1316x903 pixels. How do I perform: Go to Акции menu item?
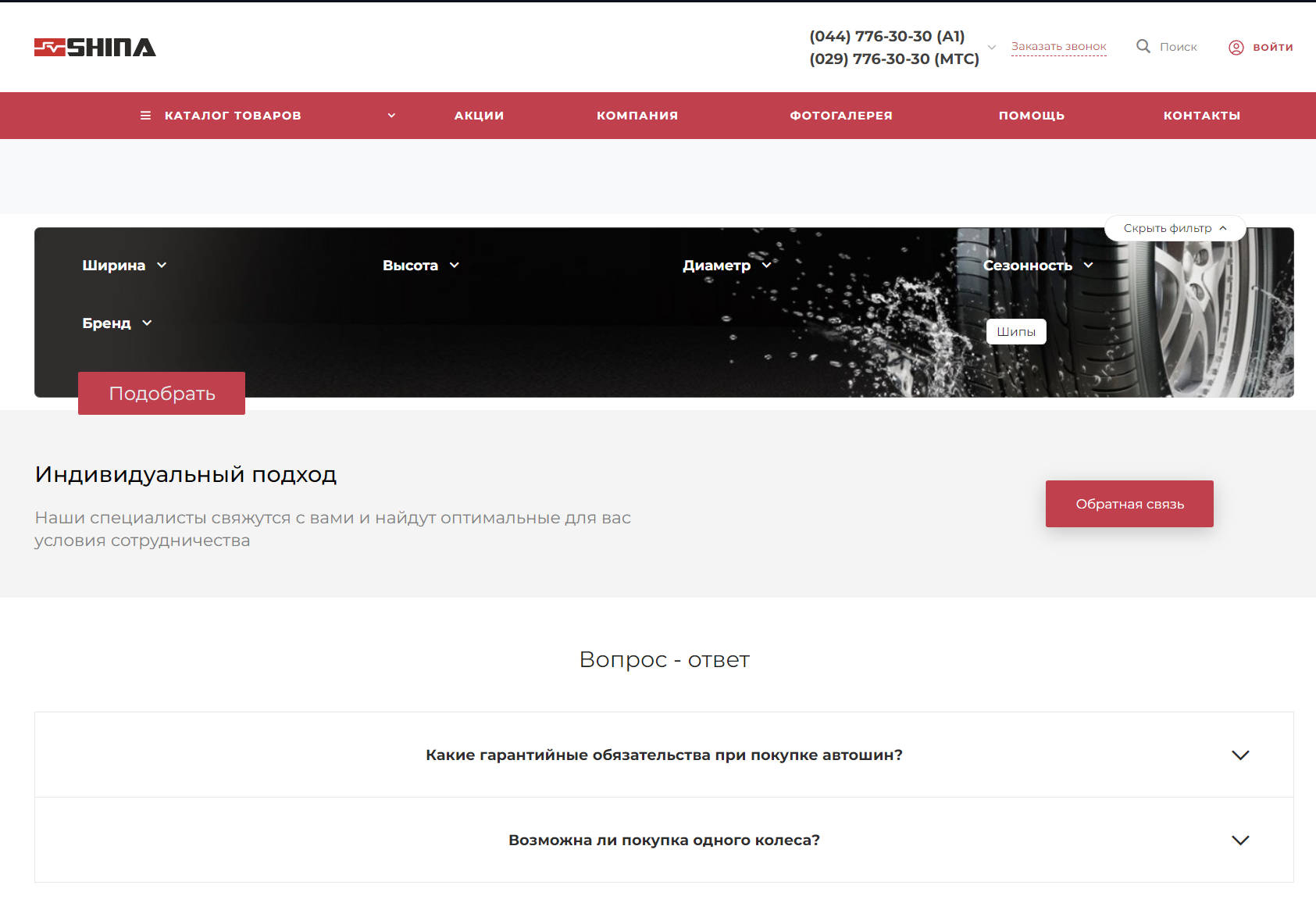pos(480,116)
